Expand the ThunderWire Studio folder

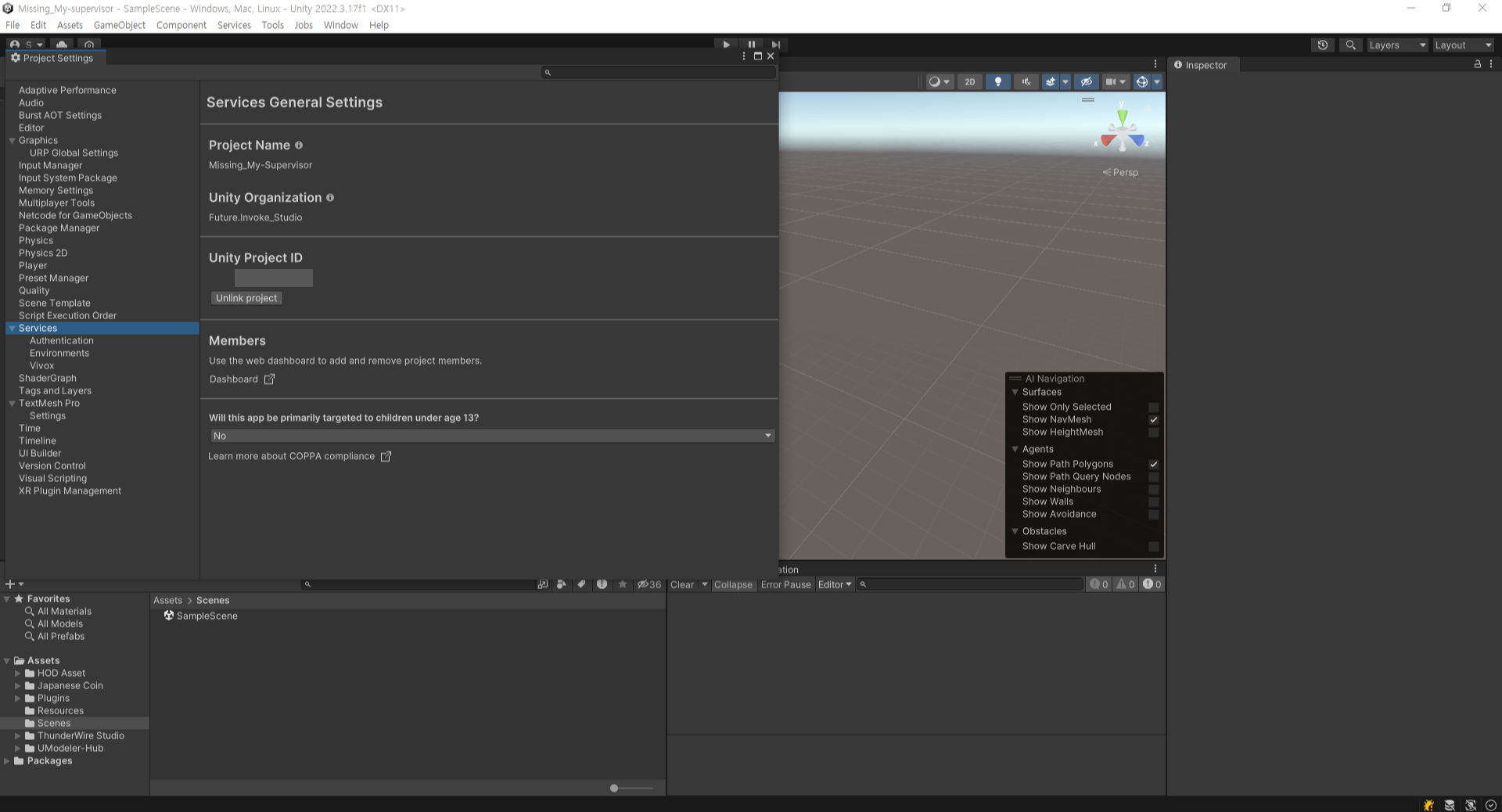17,735
